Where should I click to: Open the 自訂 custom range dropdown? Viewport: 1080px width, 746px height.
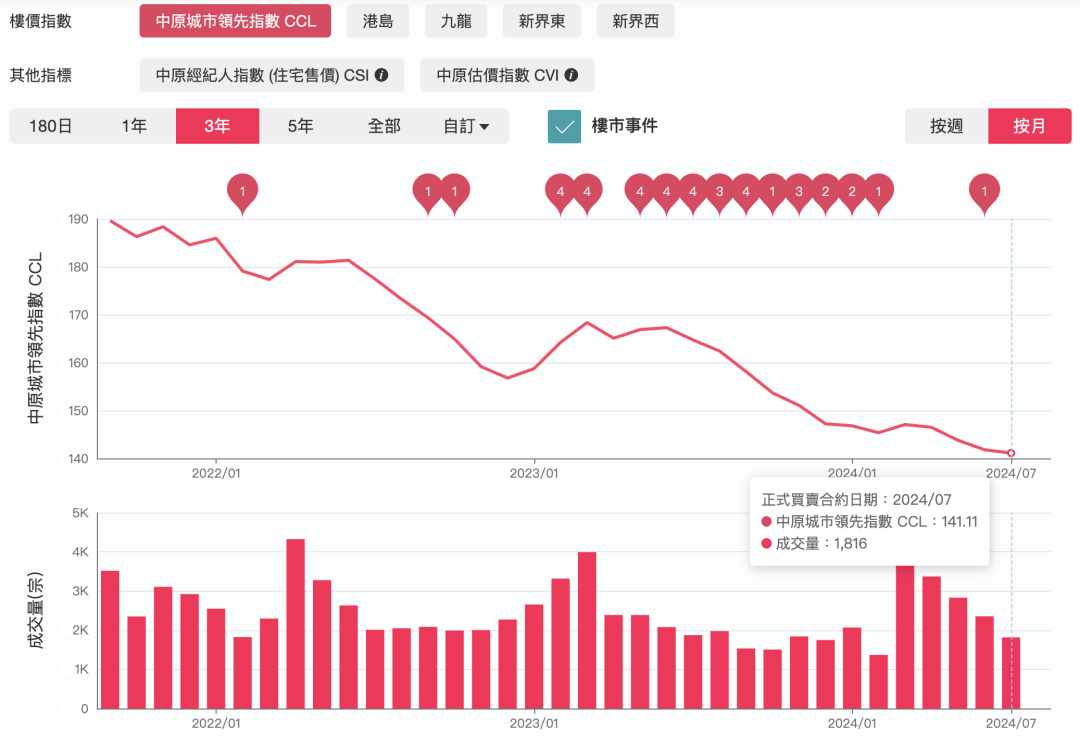466,126
